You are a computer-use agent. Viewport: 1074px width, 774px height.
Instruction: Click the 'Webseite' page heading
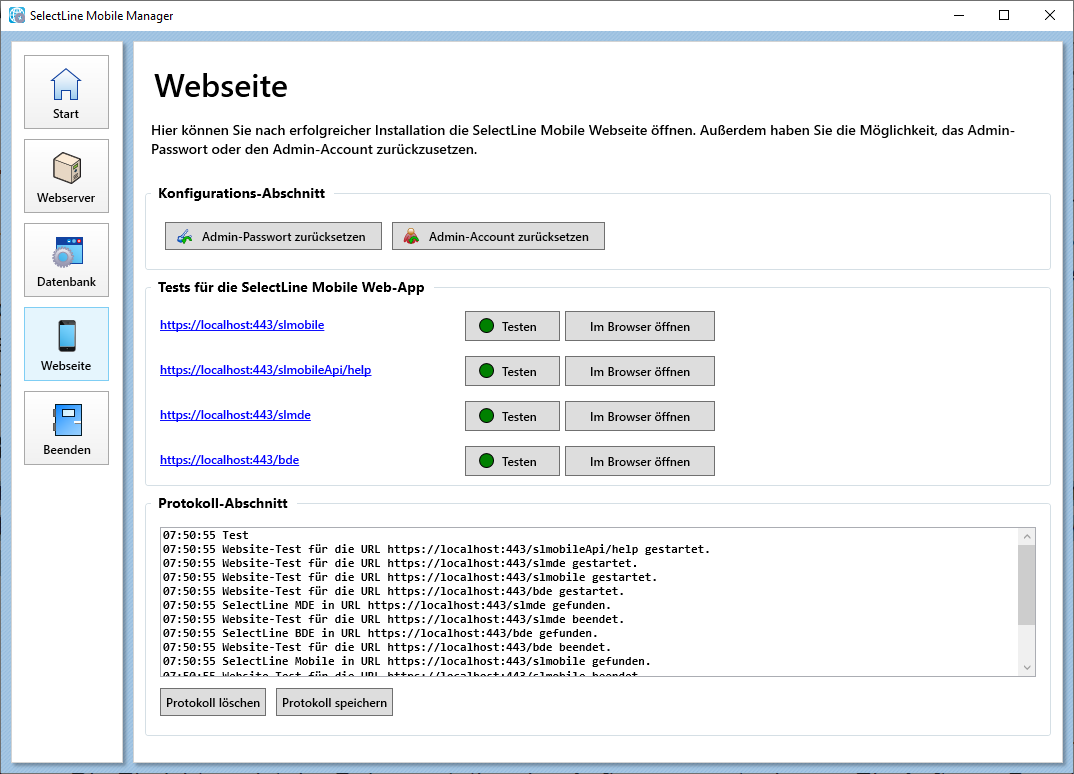221,86
